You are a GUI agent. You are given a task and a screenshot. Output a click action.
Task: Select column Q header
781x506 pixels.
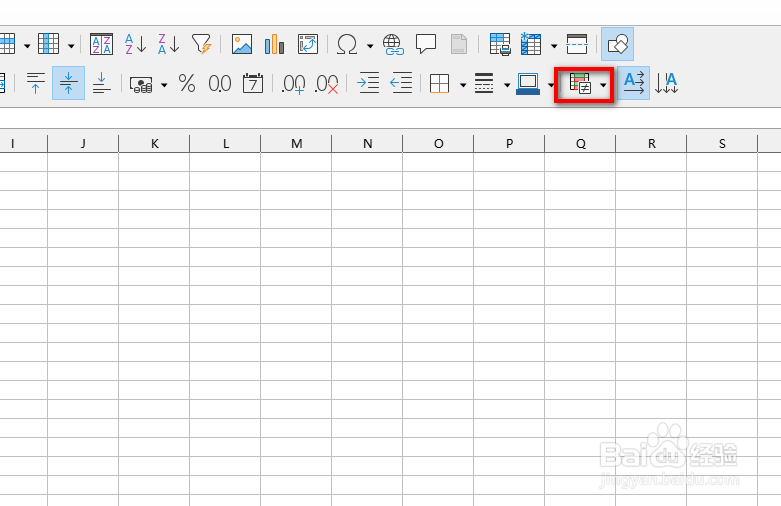[x=580, y=143]
